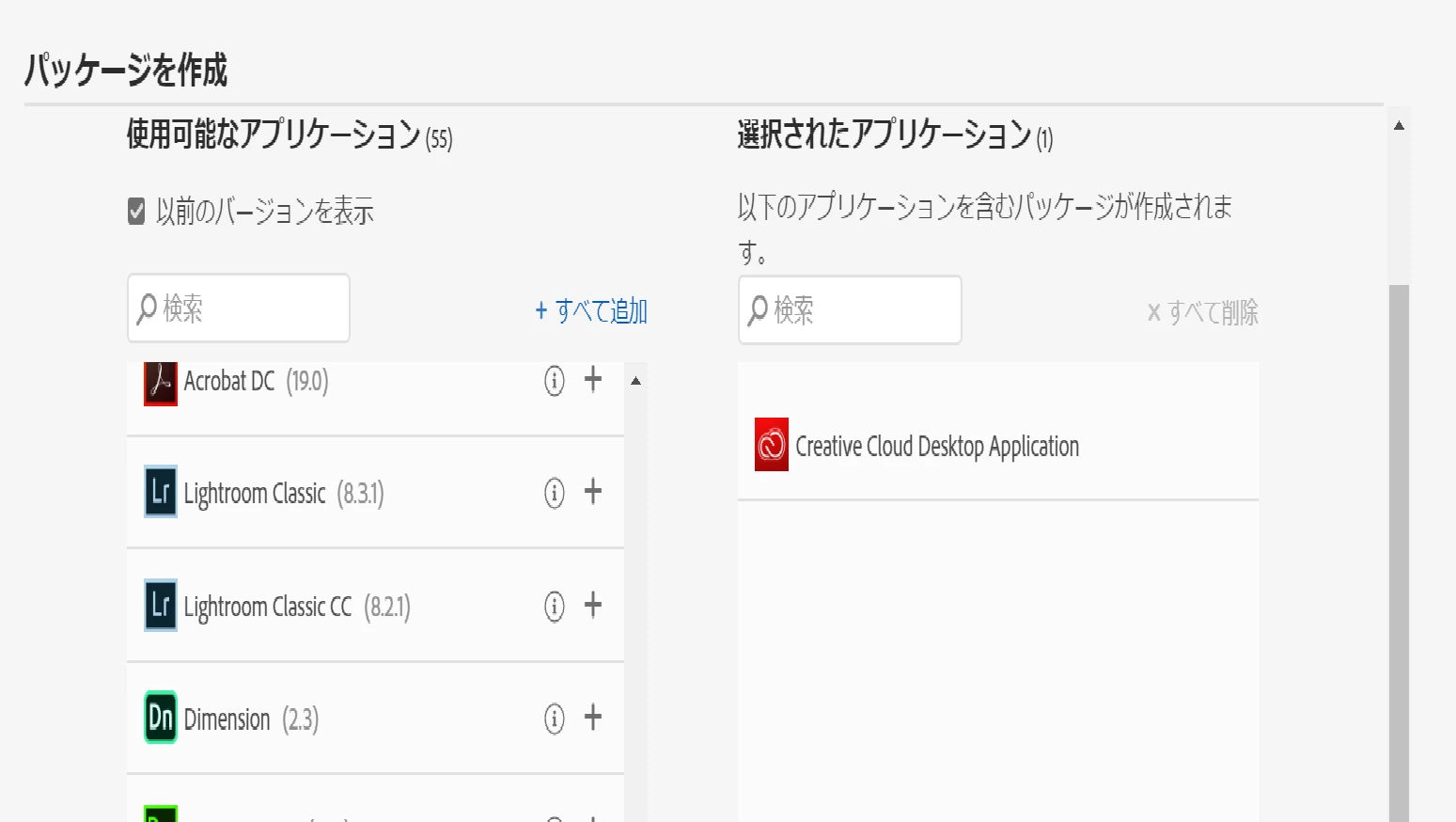Click search magnifier in selected apps field
Image resolution: width=1456 pixels, height=822 pixels.
click(758, 310)
